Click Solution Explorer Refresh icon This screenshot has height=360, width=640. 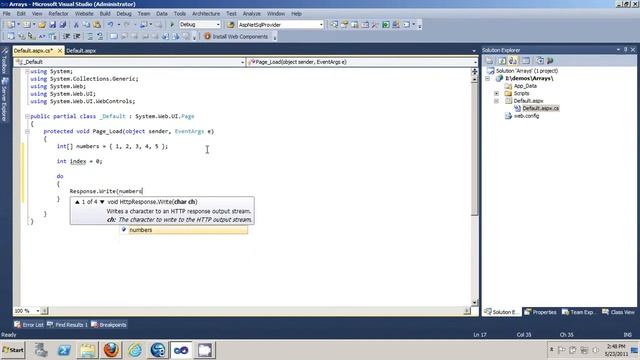502,61
